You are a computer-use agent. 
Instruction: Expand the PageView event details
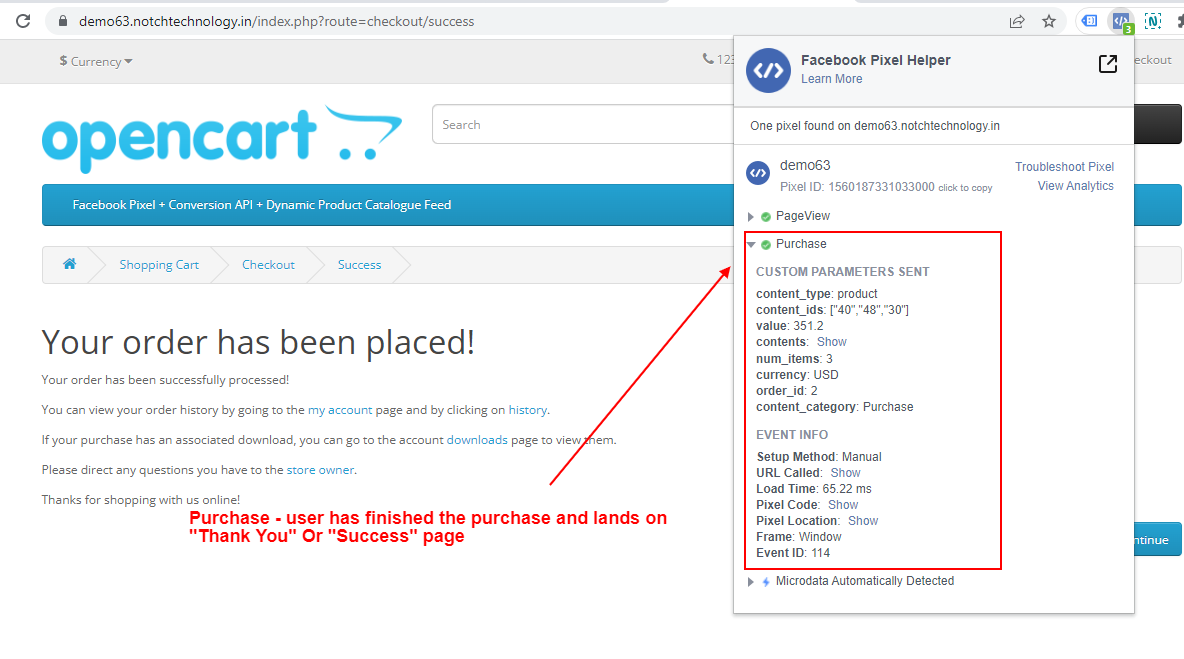tap(751, 215)
